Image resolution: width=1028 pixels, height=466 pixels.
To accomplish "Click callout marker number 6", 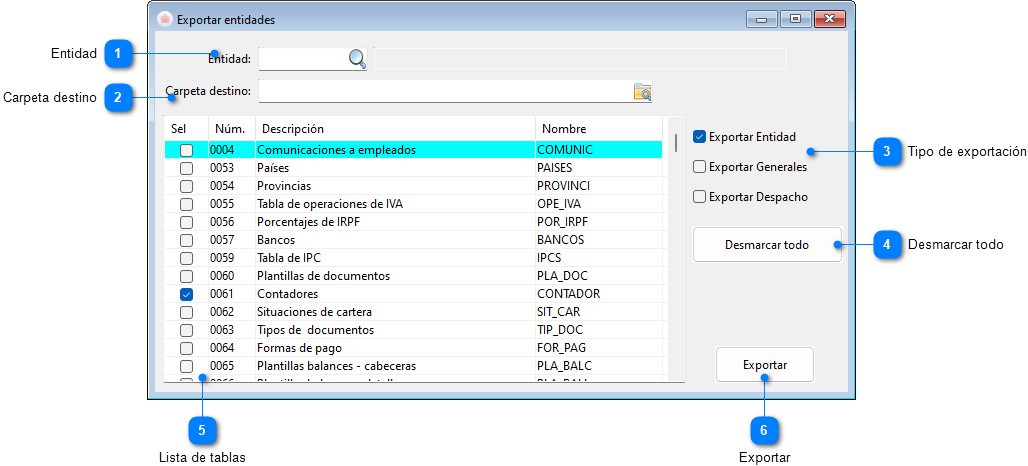I will [x=764, y=430].
